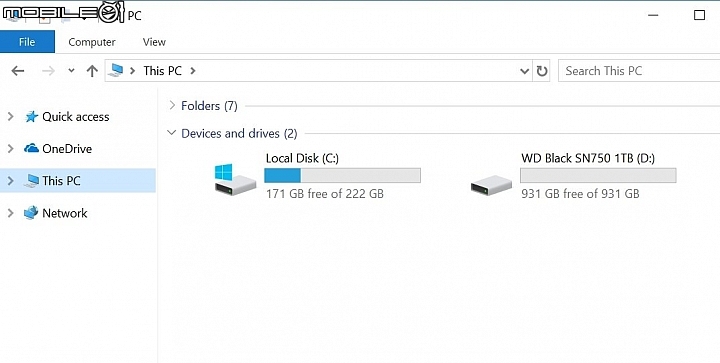Open address bar history dropdown
Viewport: 720px width, 363px height.
tap(524, 71)
